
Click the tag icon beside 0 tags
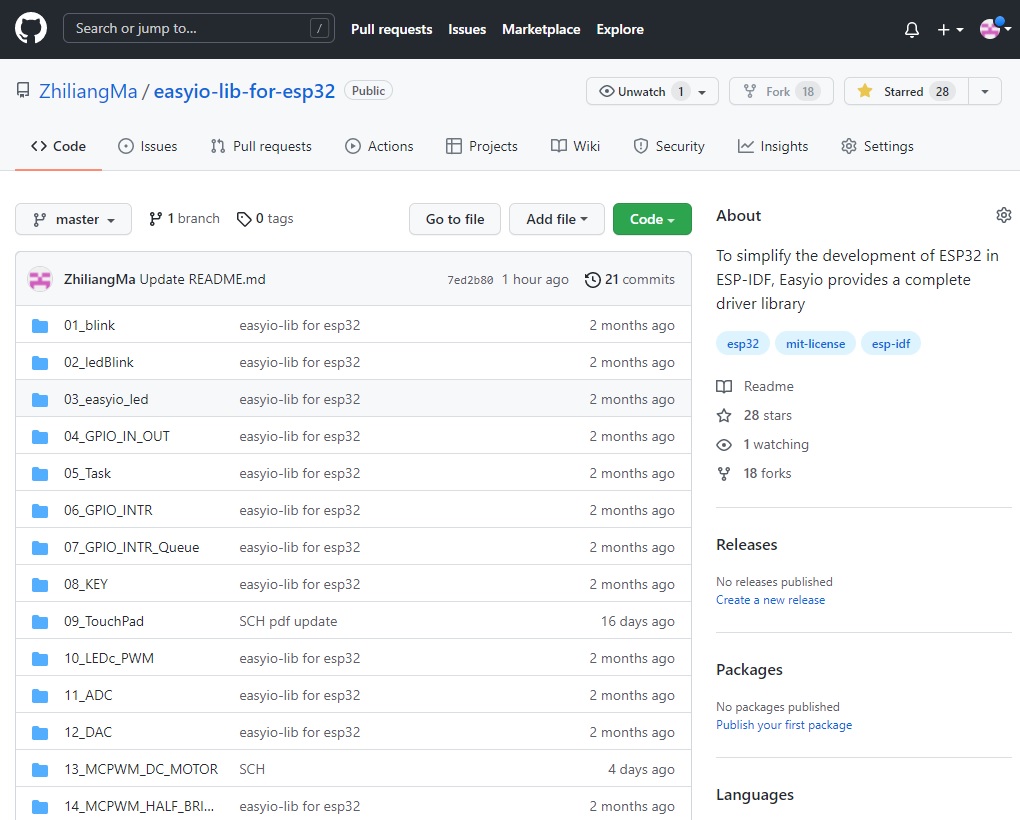click(244, 219)
